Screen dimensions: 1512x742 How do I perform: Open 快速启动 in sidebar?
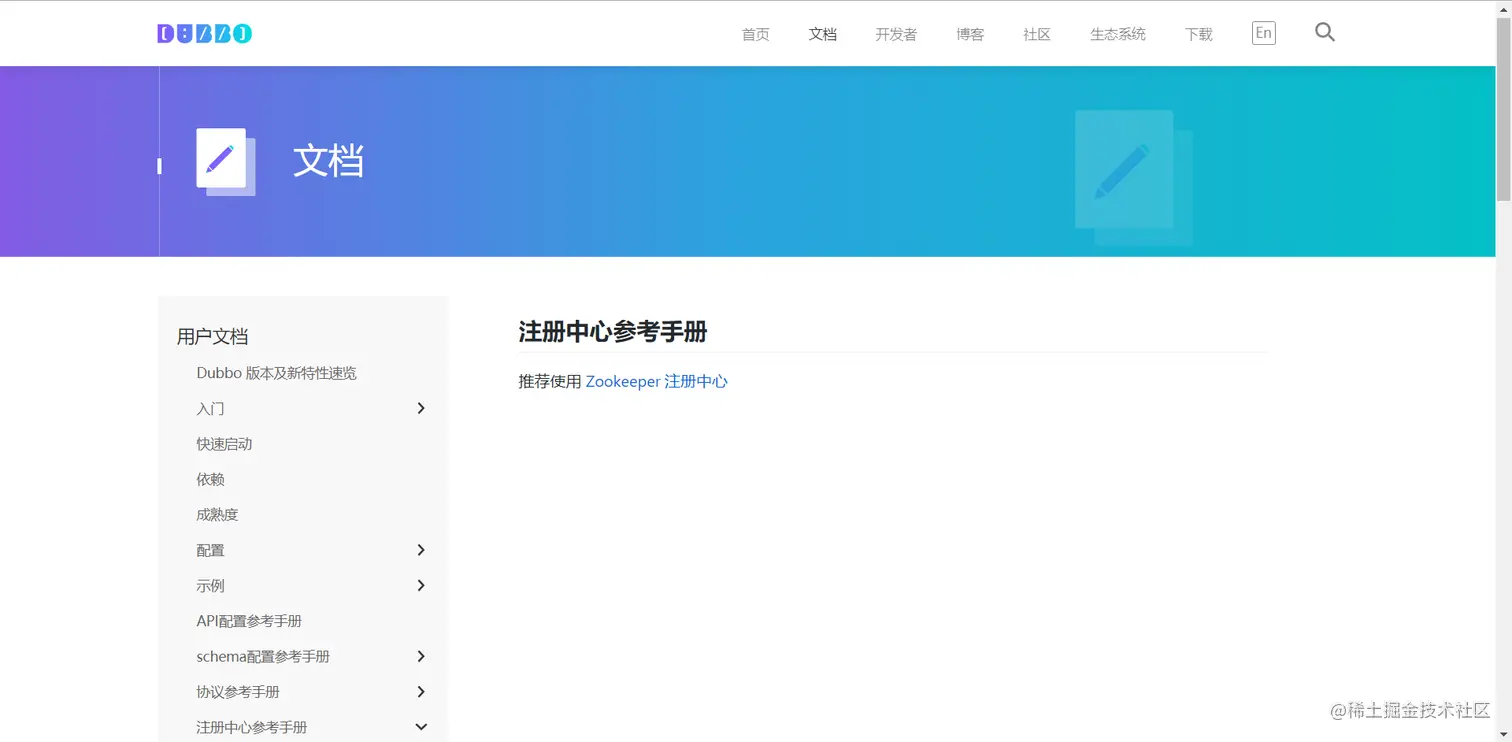tap(224, 444)
